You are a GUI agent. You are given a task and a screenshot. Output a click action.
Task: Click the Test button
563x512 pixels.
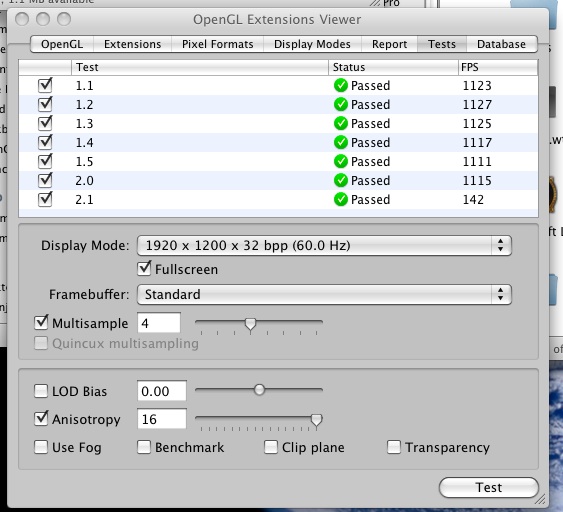(x=489, y=488)
